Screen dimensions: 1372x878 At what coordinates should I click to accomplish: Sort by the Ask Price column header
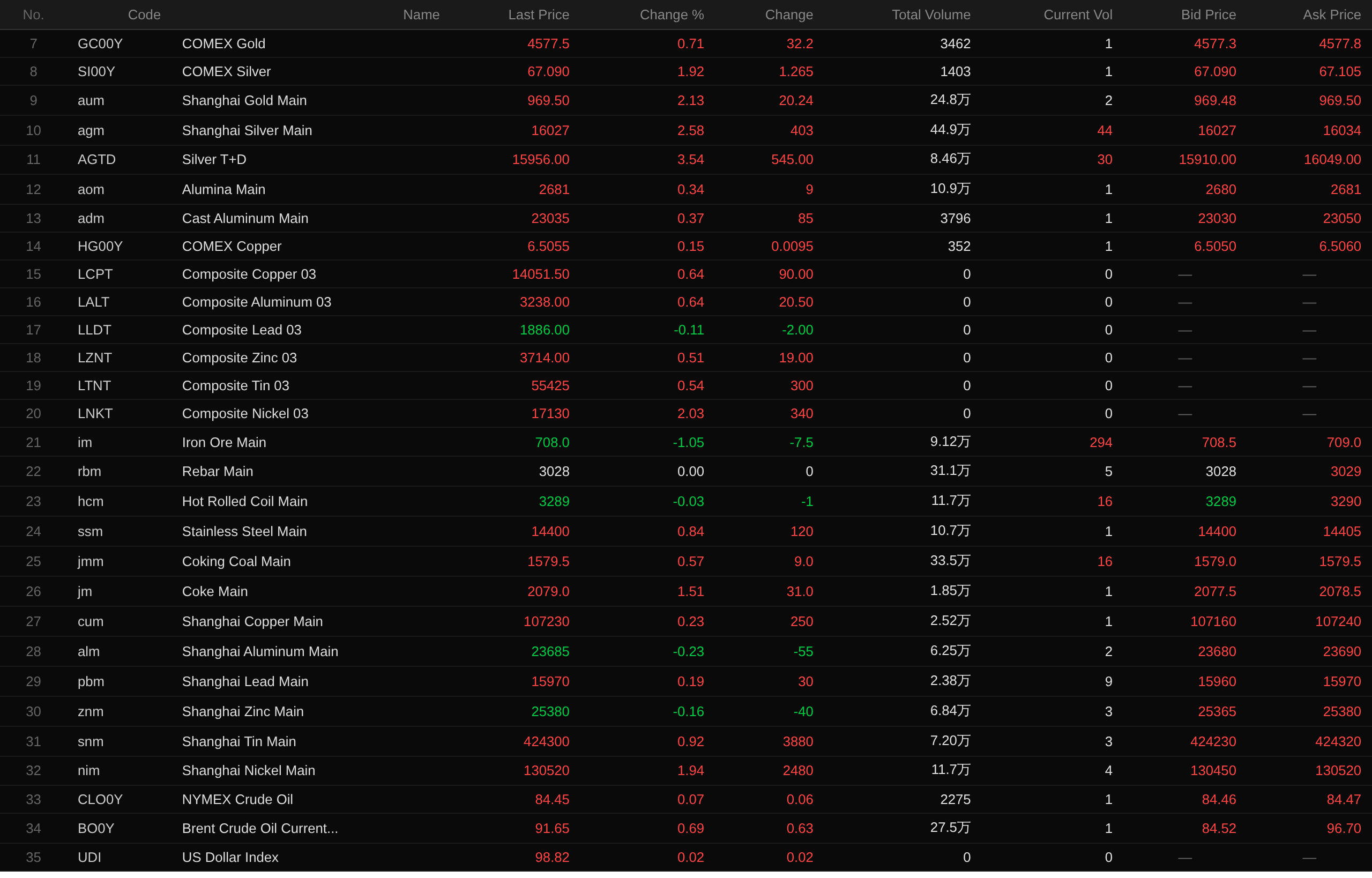1331,15
